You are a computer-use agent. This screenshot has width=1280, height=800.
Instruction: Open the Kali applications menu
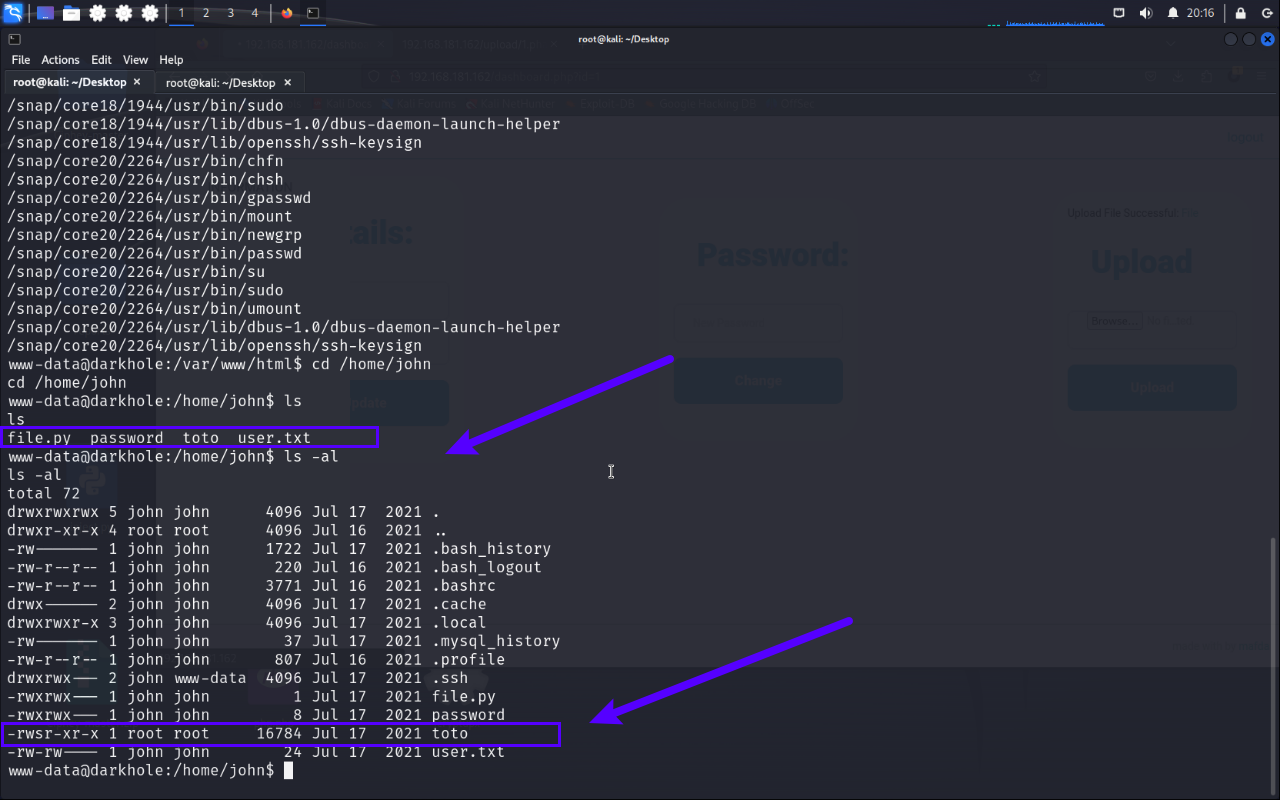coord(13,13)
